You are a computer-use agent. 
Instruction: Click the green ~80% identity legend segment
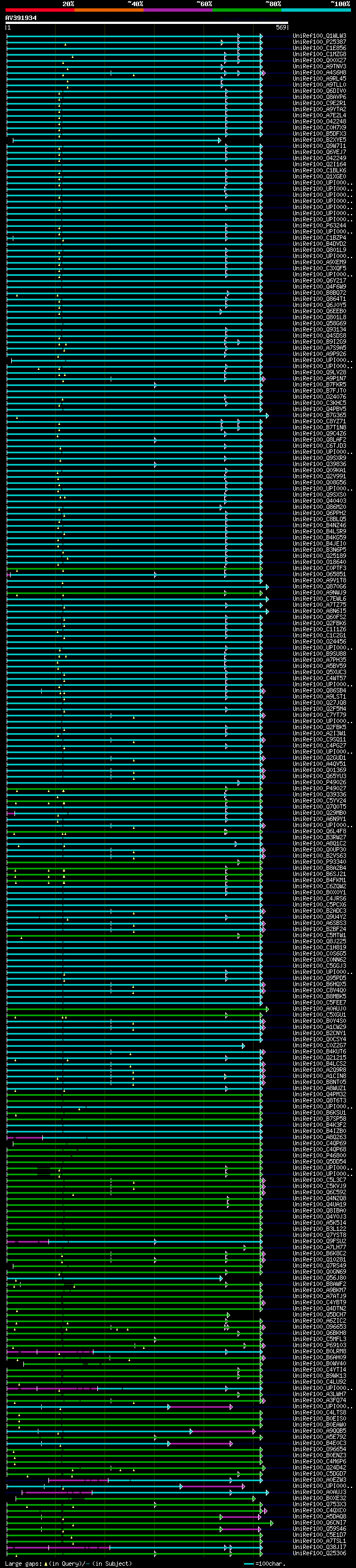(x=247, y=10)
